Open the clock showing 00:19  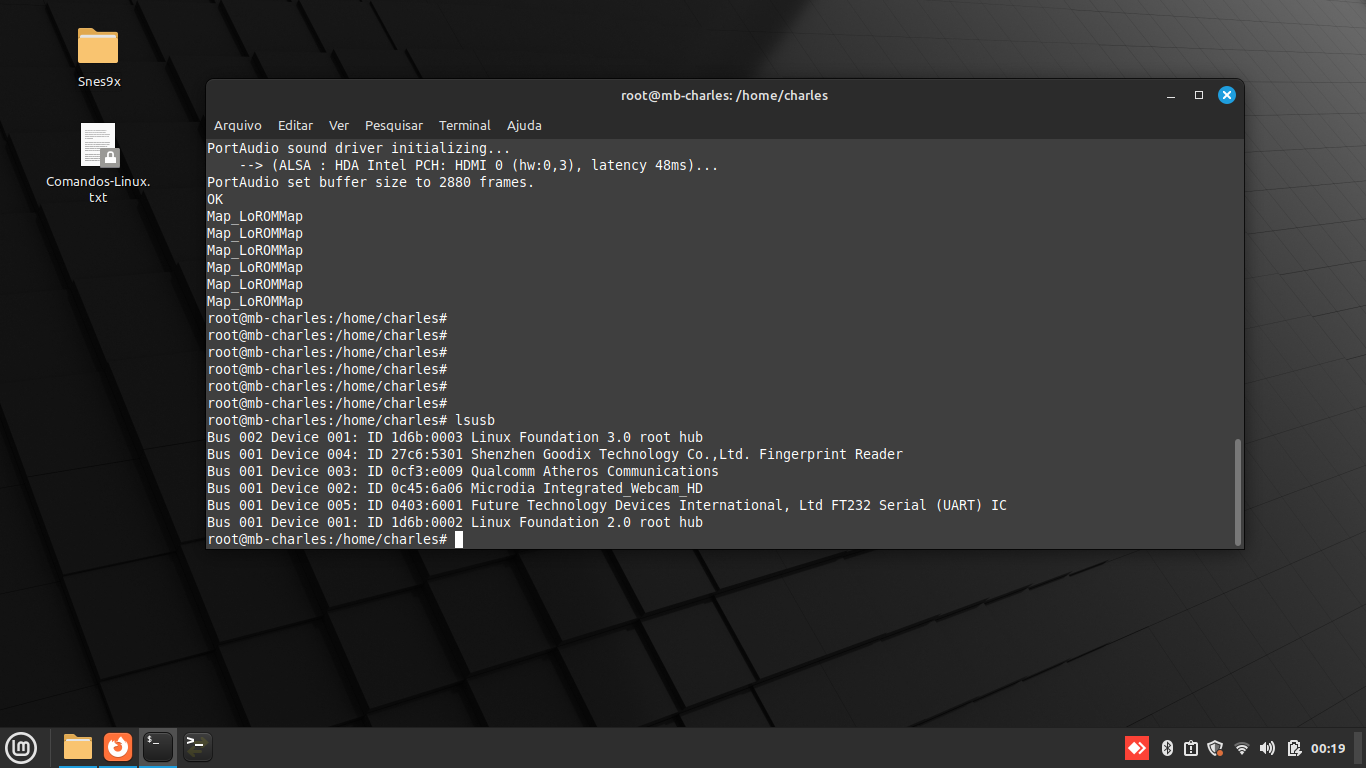pos(1328,748)
